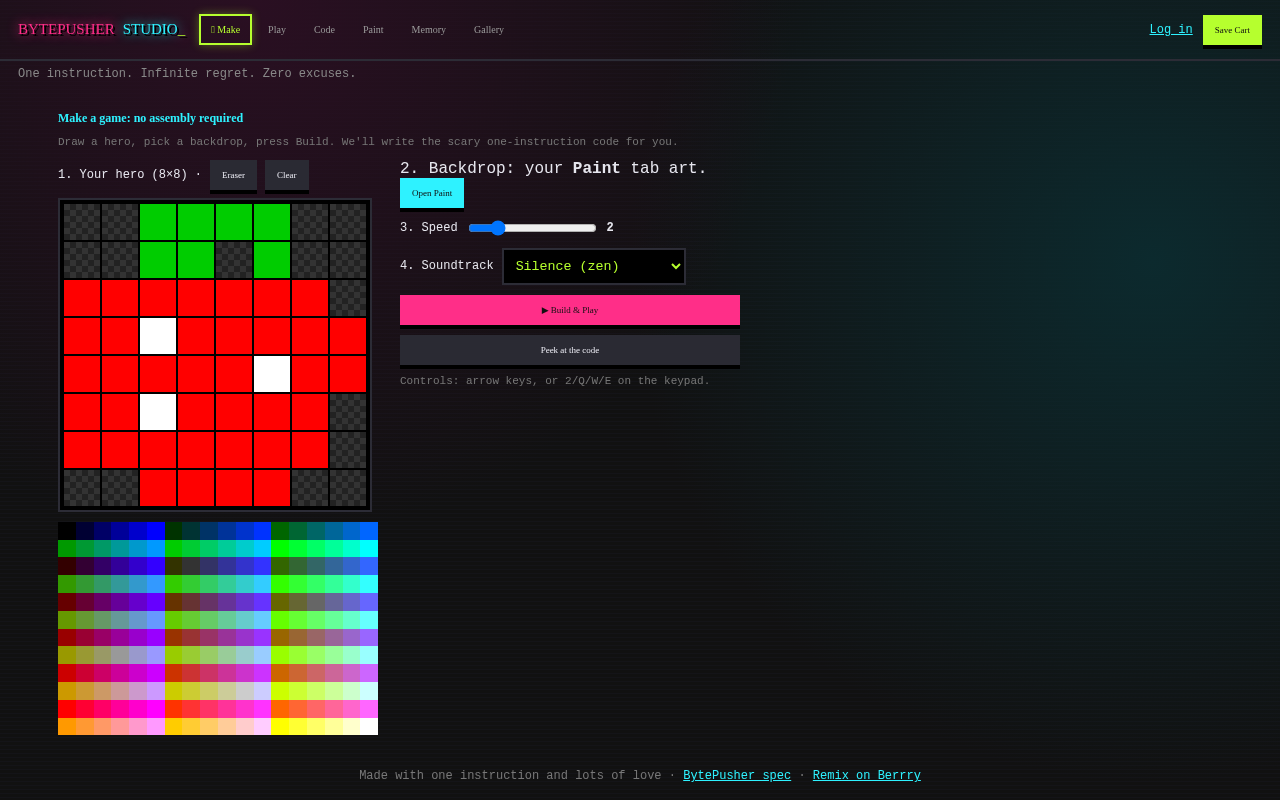Click the speed value "2"

click(x=610, y=228)
